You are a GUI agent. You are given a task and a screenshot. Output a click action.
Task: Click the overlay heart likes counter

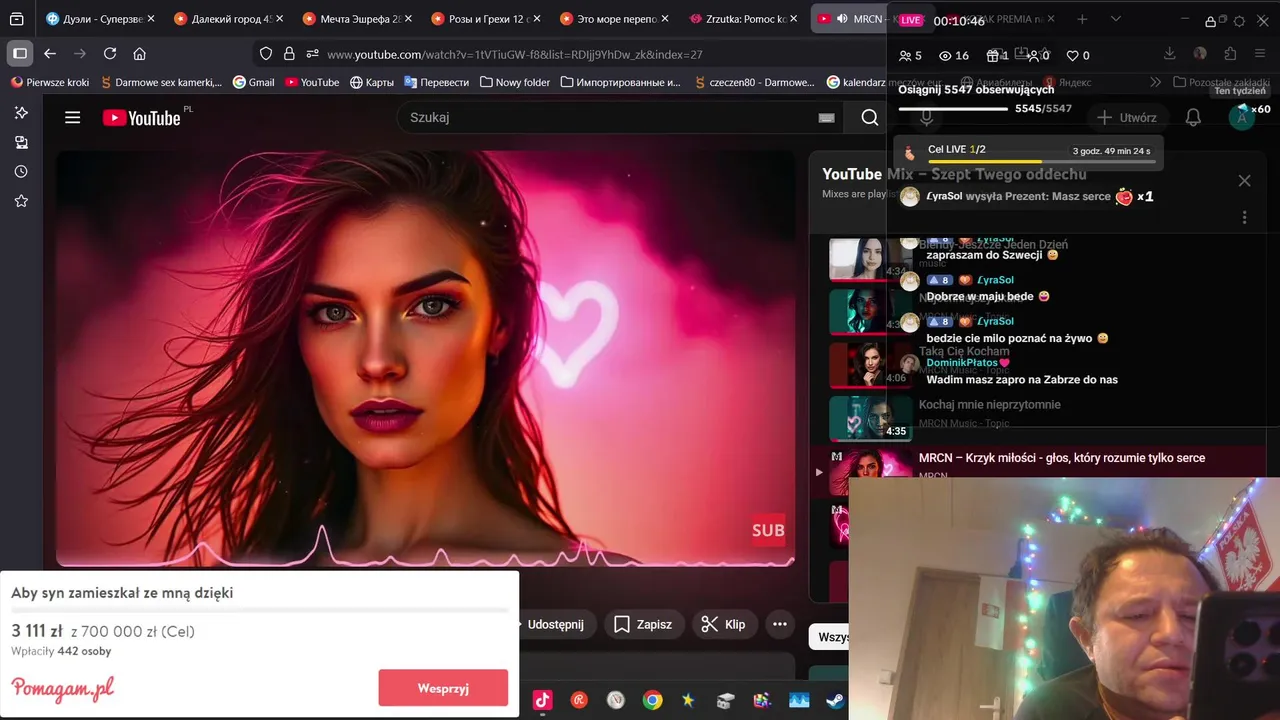tap(1078, 56)
